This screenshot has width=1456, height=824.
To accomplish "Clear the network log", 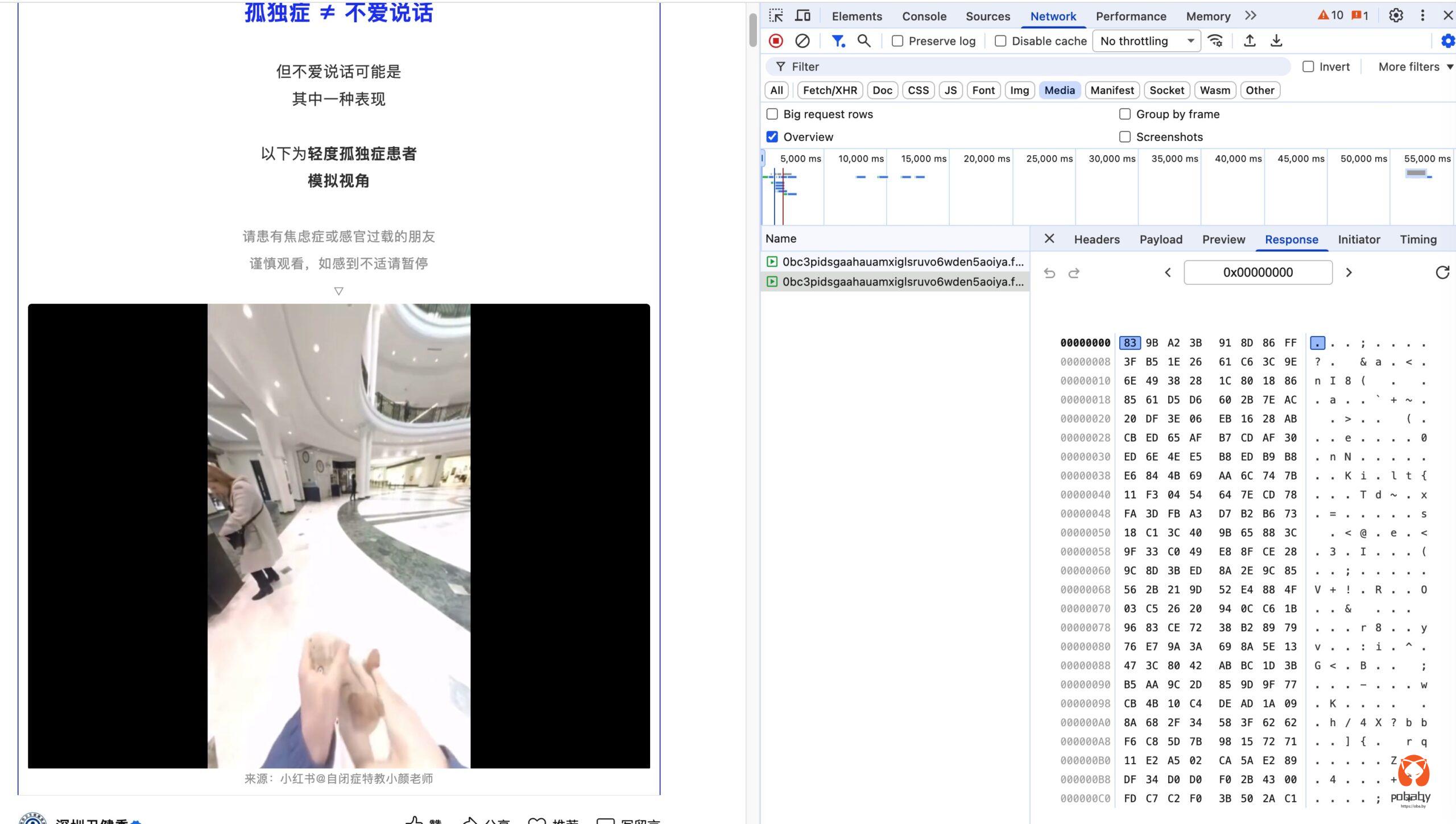I will (x=802, y=41).
